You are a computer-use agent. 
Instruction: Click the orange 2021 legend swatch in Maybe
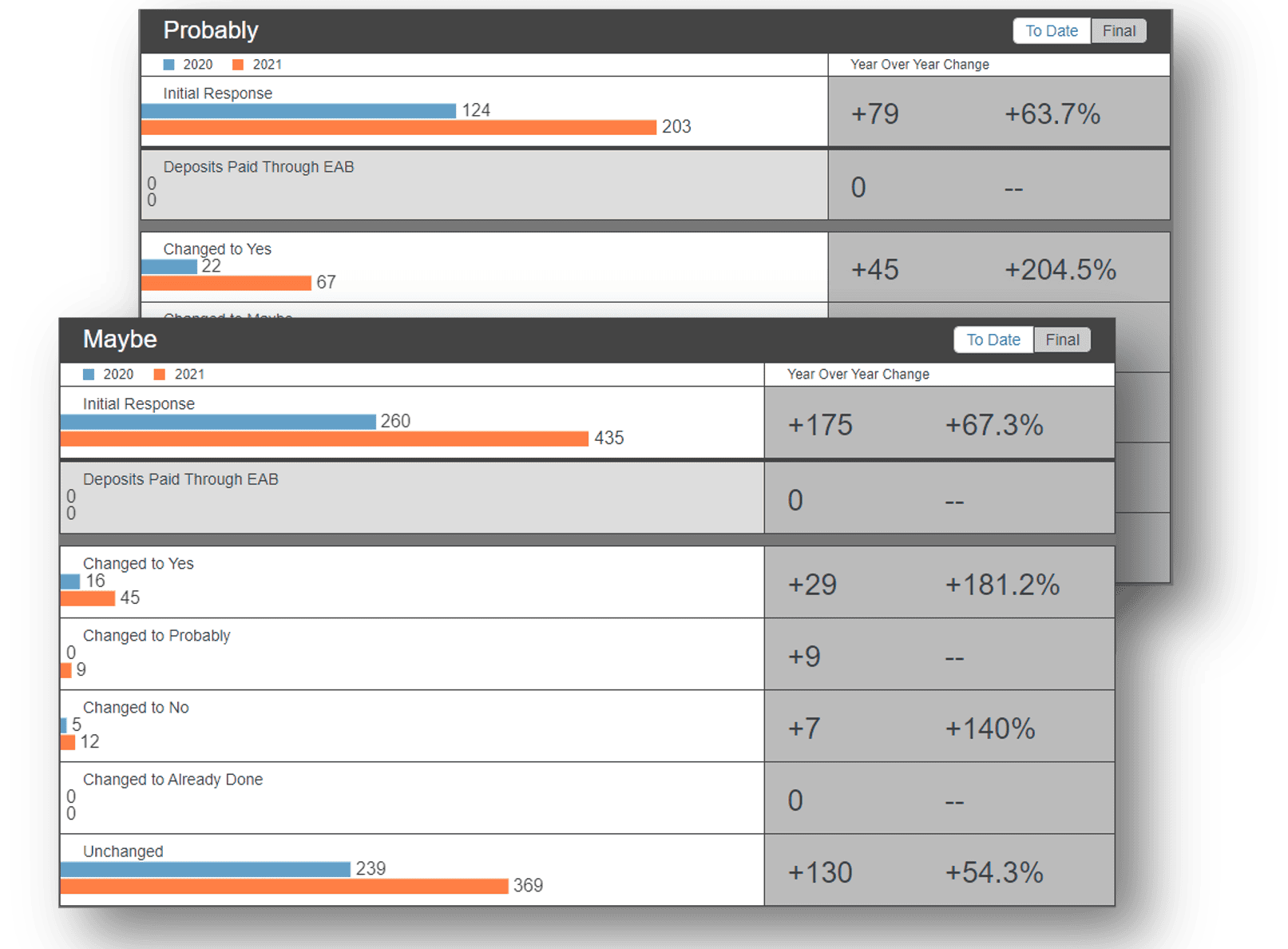pos(160,375)
